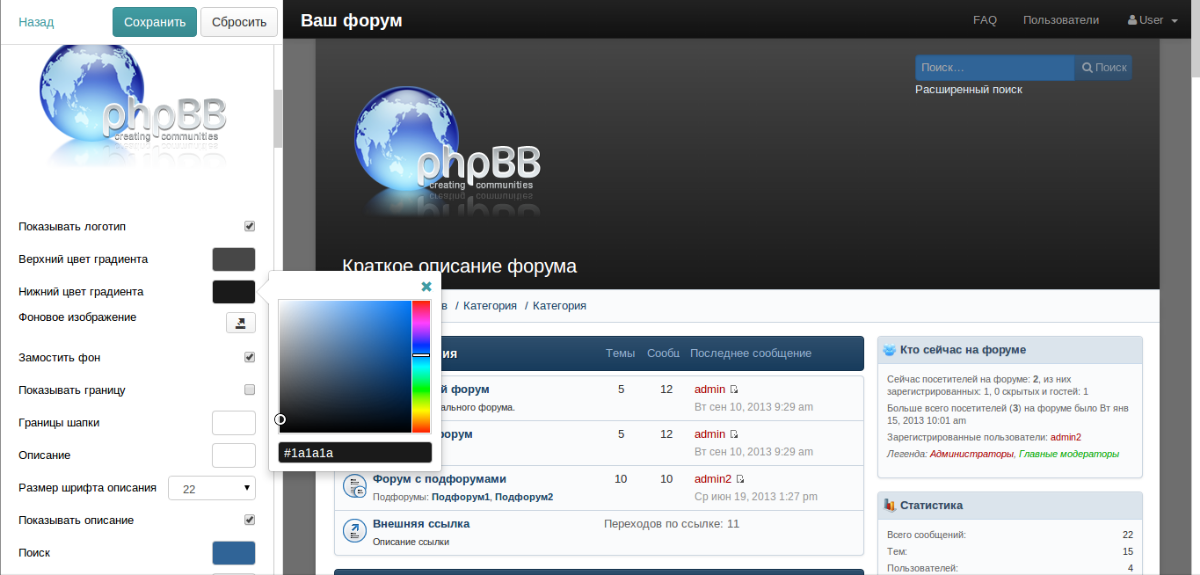1200x575 pixels.
Task: Toggle the Показывать описание checkbox
Action: coord(250,520)
